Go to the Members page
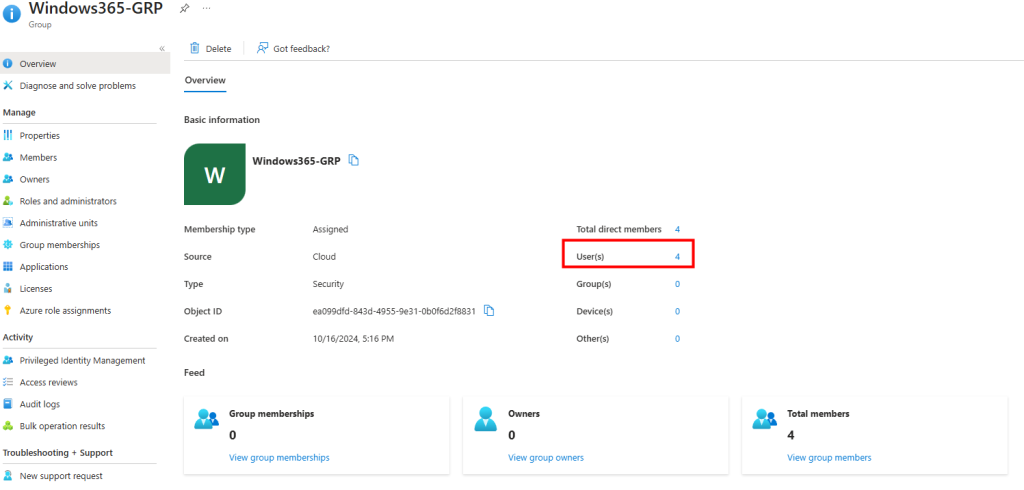 [x=38, y=158]
